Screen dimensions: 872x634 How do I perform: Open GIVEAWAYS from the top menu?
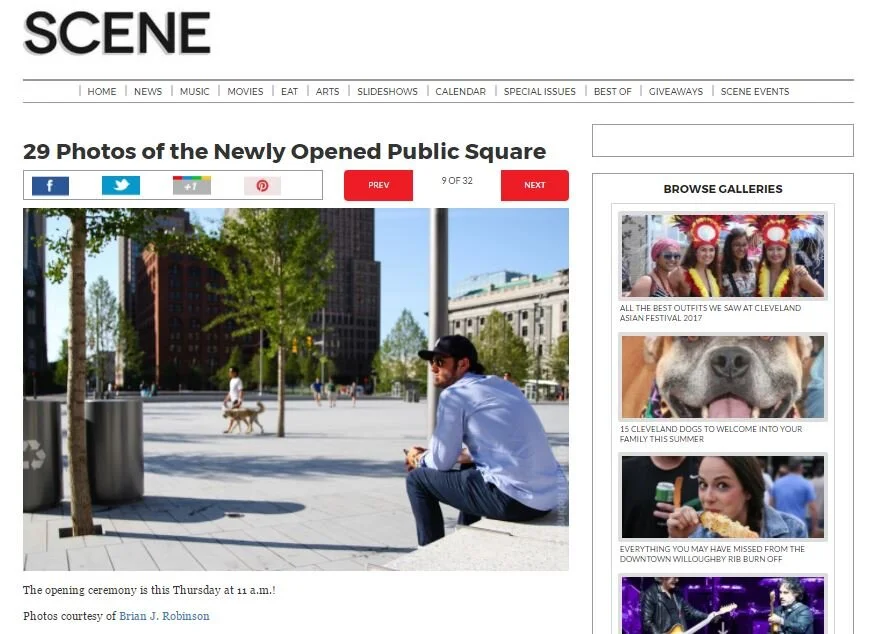tap(676, 91)
